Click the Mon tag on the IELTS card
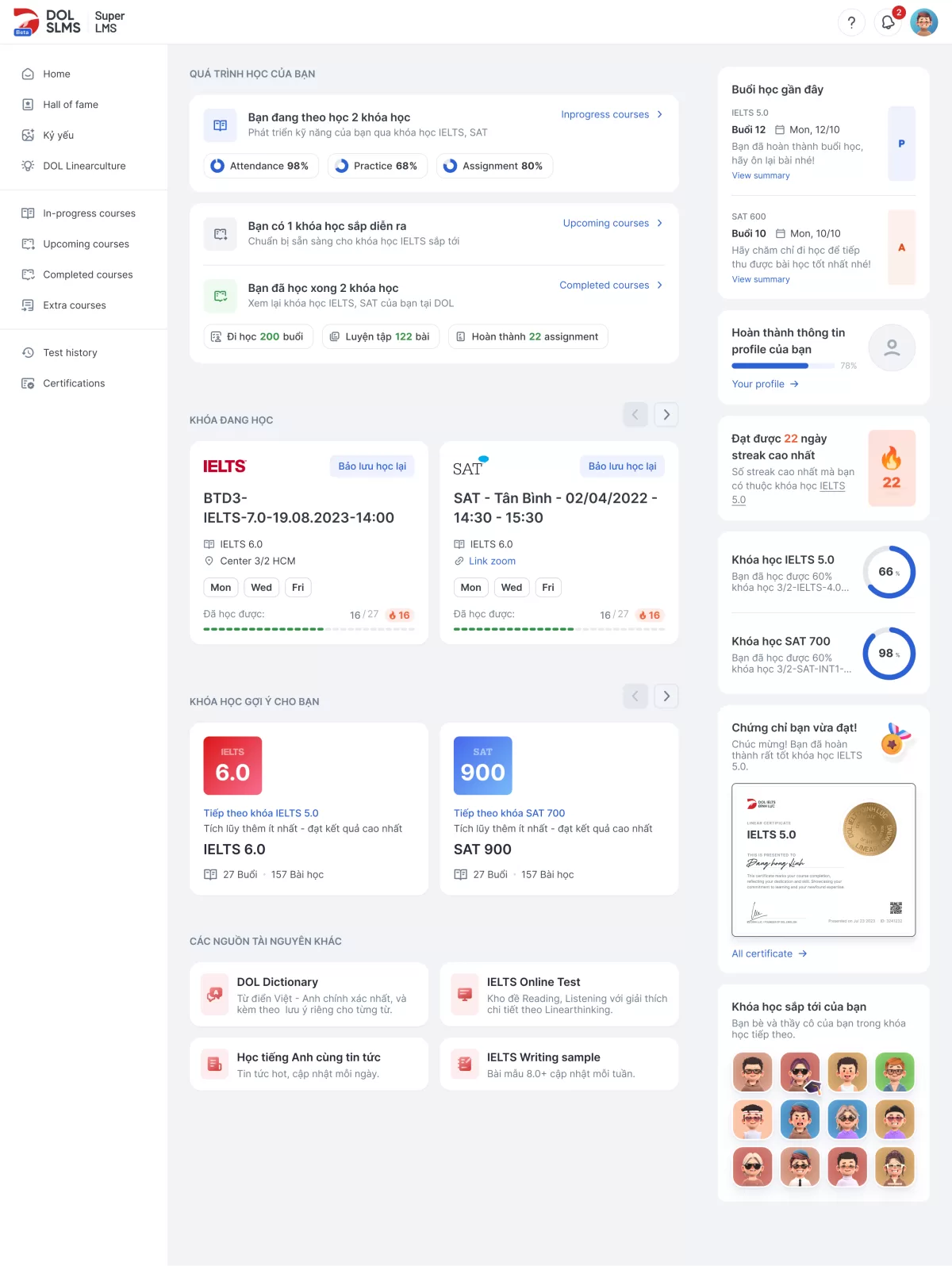This screenshot has width=952, height=1266. tap(221, 587)
